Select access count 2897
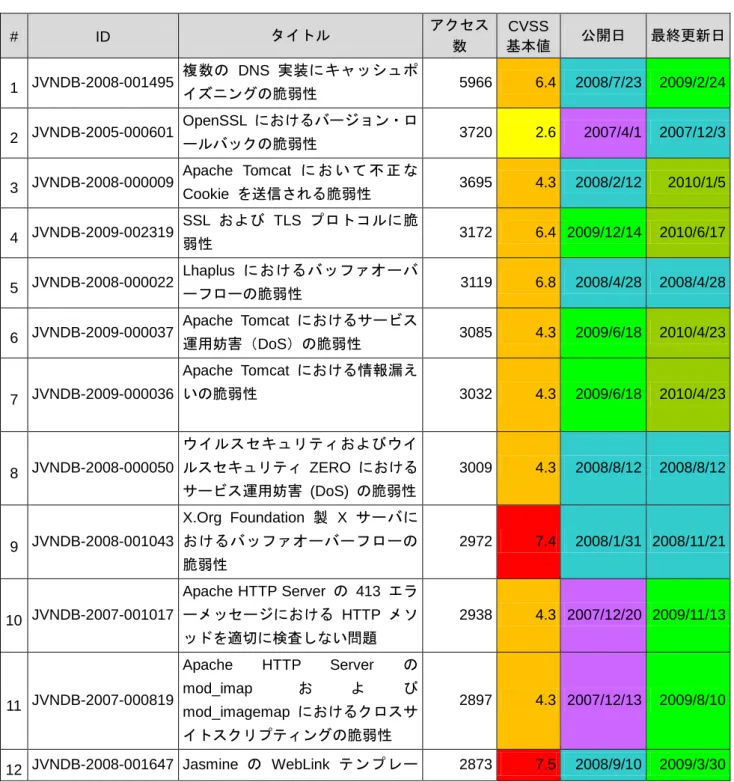 [x=459, y=700]
